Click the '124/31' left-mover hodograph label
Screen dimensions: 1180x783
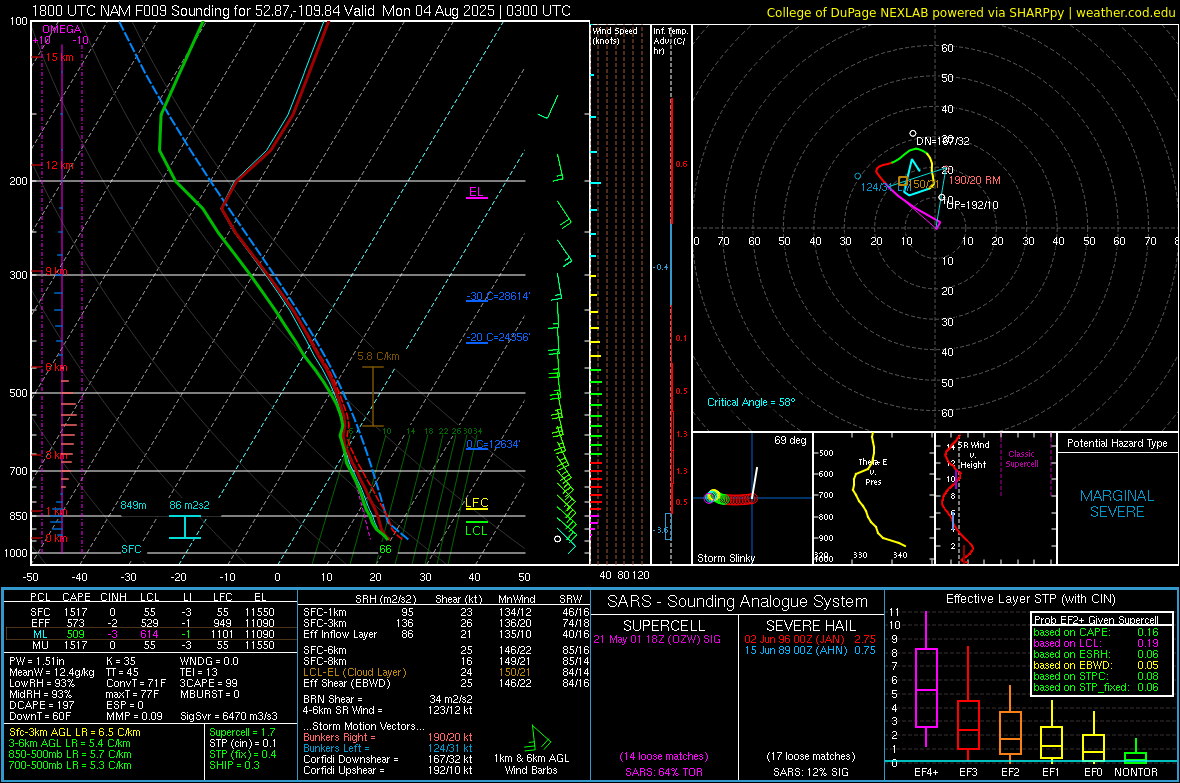(875, 187)
